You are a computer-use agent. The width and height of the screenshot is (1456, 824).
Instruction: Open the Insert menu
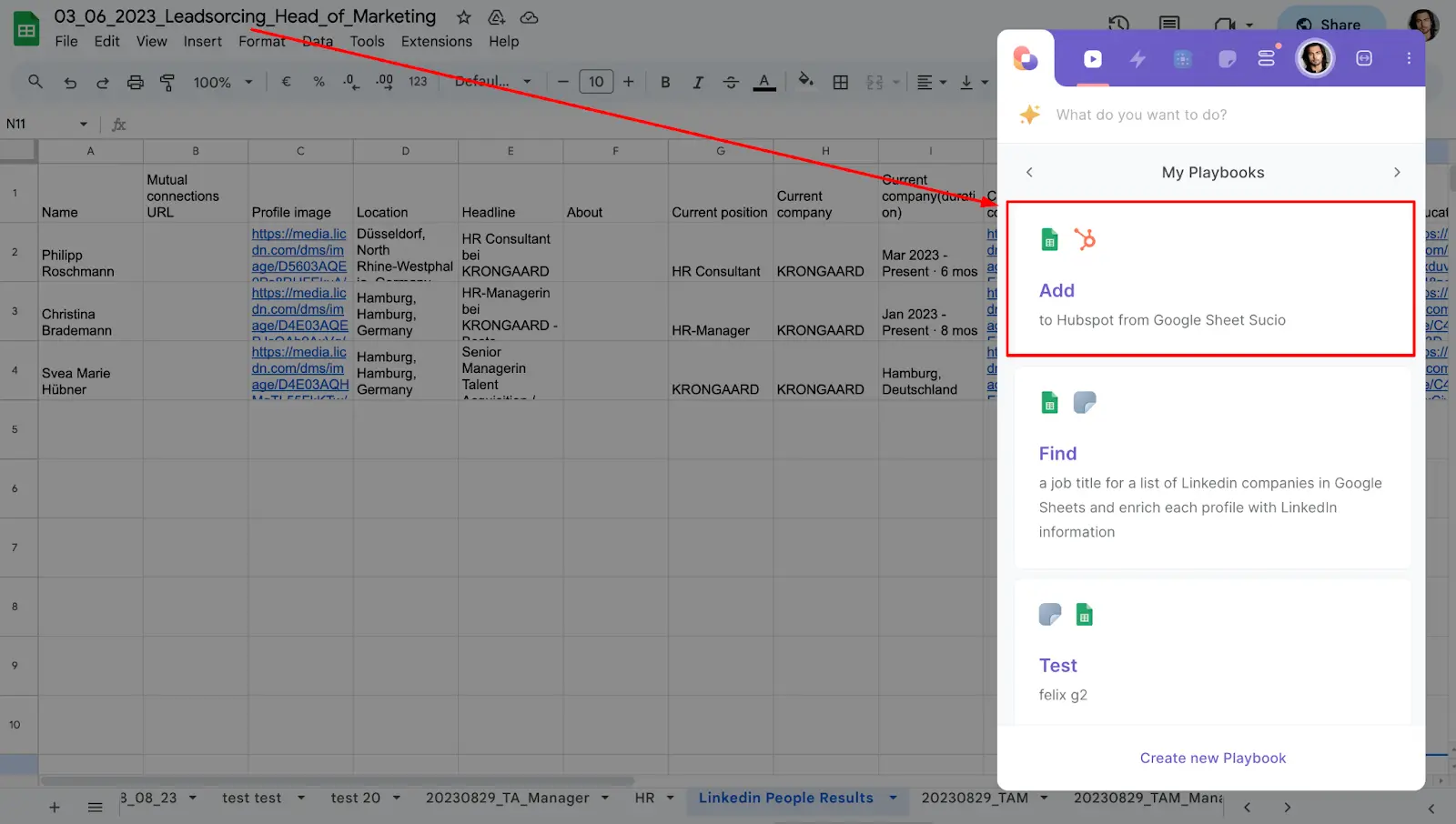[202, 41]
